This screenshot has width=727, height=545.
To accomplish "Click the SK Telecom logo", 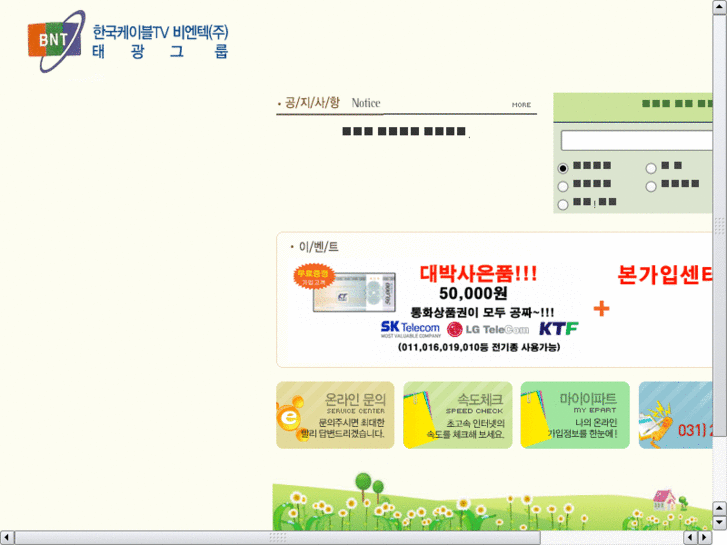I will point(410,329).
